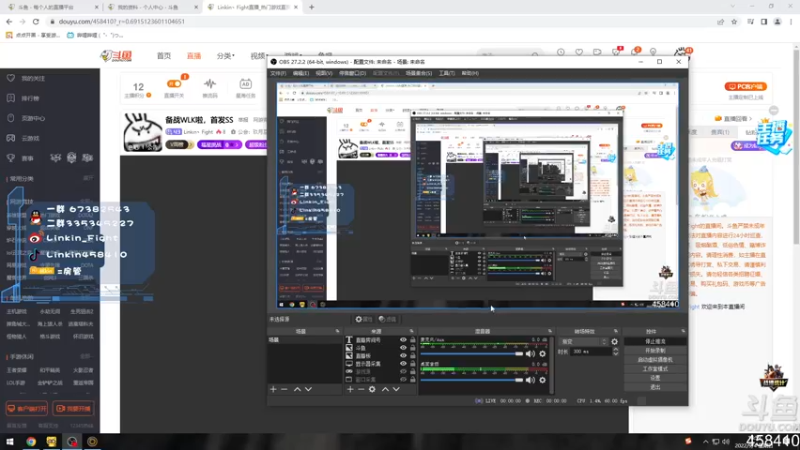Open source properties gear in sources toolbar
This screenshot has height=450, width=800.
pyautogui.click(x=372, y=389)
